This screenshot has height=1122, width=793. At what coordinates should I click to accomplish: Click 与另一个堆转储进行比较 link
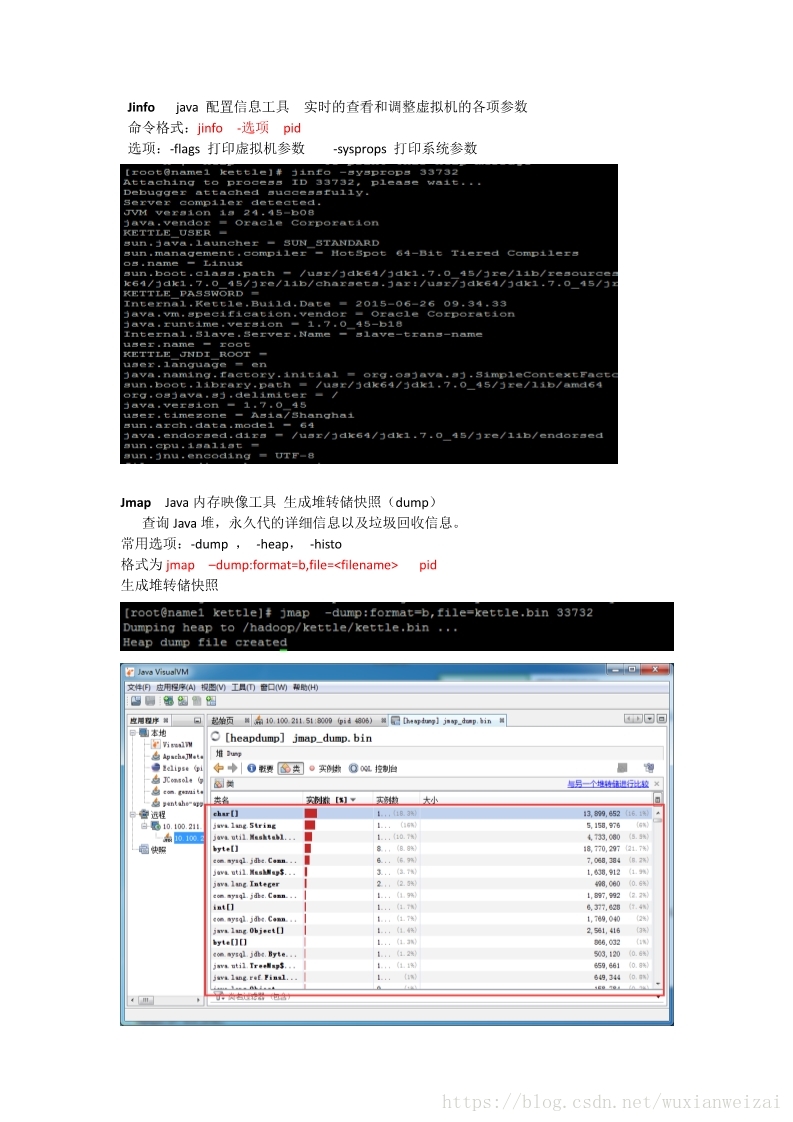tap(608, 784)
